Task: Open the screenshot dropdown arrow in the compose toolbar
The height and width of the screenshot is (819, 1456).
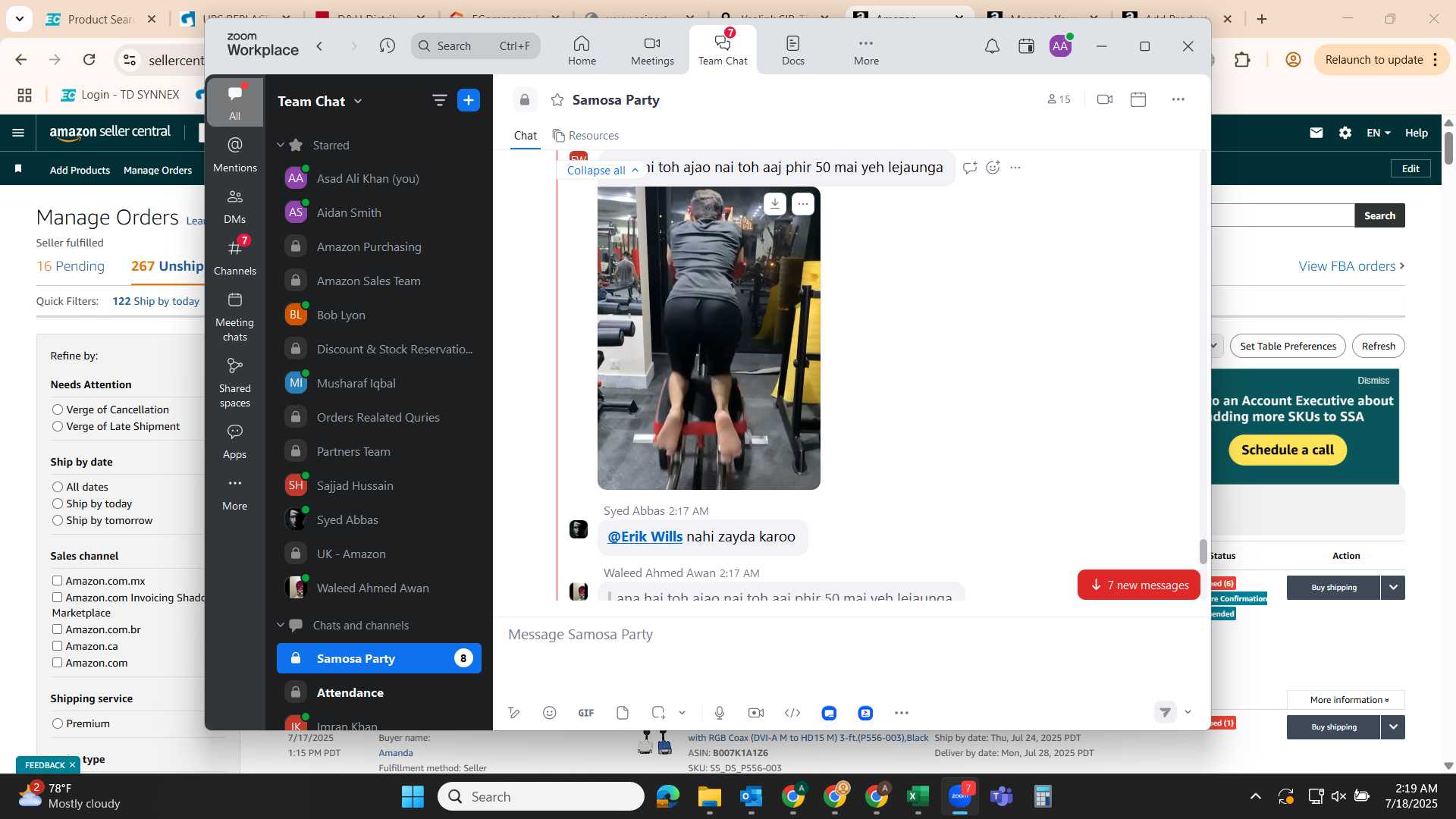Action: click(682, 713)
